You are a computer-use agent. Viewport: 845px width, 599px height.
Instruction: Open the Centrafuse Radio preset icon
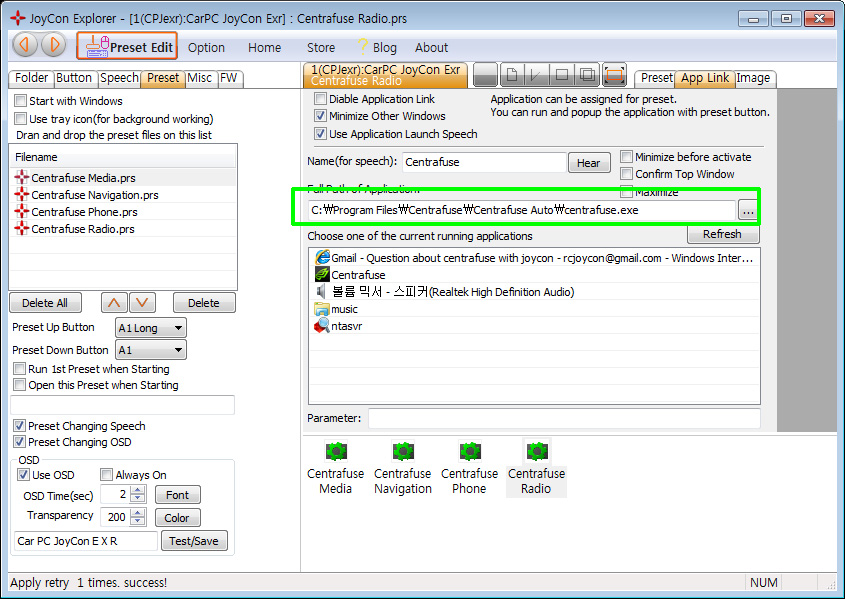(536, 468)
